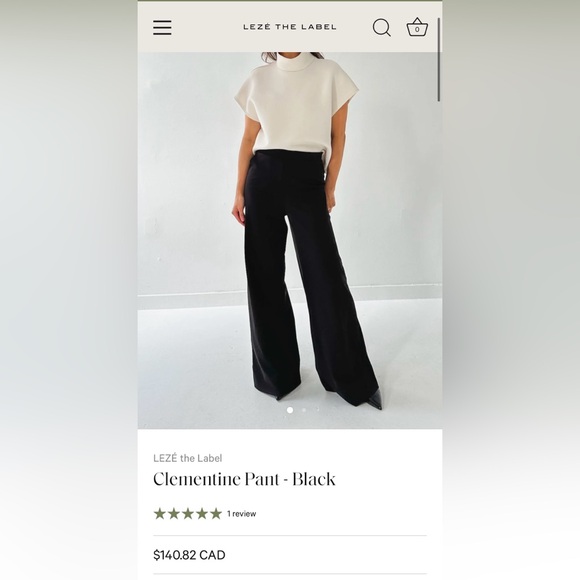Open the 1 review link
This screenshot has height=580, width=580.
pos(242,514)
